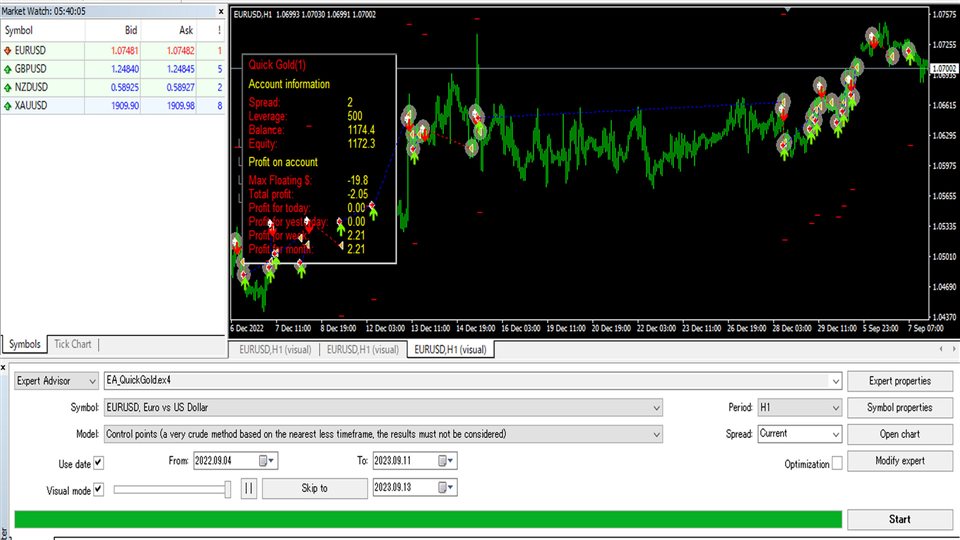The image size is (960, 540).
Task: Enable the Optimization checkbox
Action: (837, 463)
